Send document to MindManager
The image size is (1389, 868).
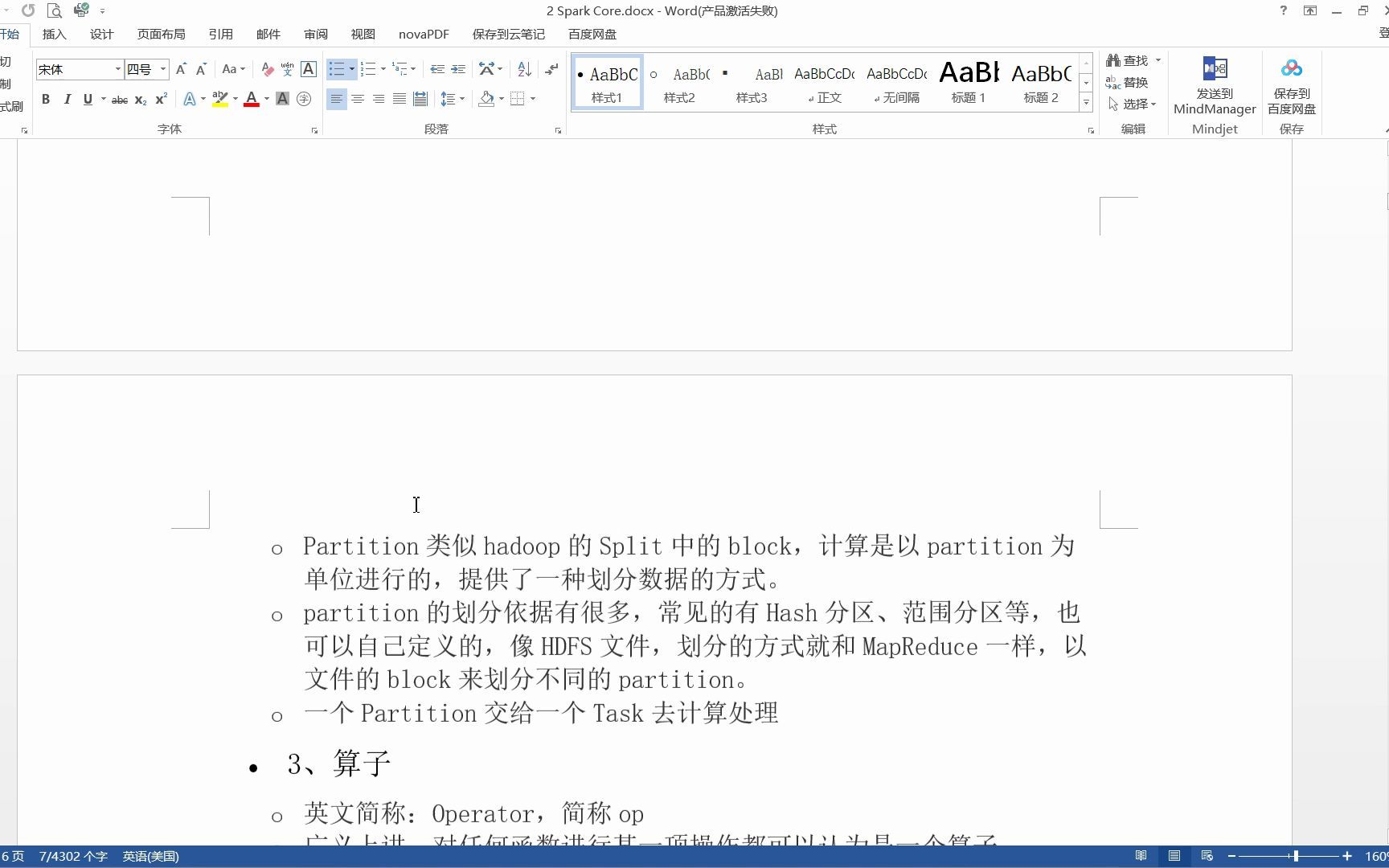tap(1215, 86)
